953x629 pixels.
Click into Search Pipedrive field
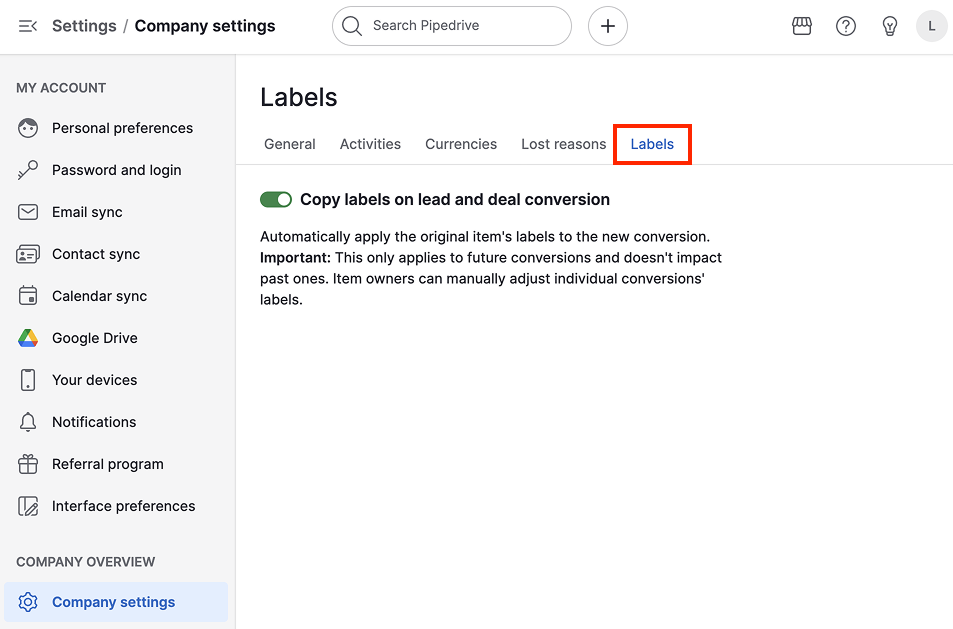coord(460,26)
